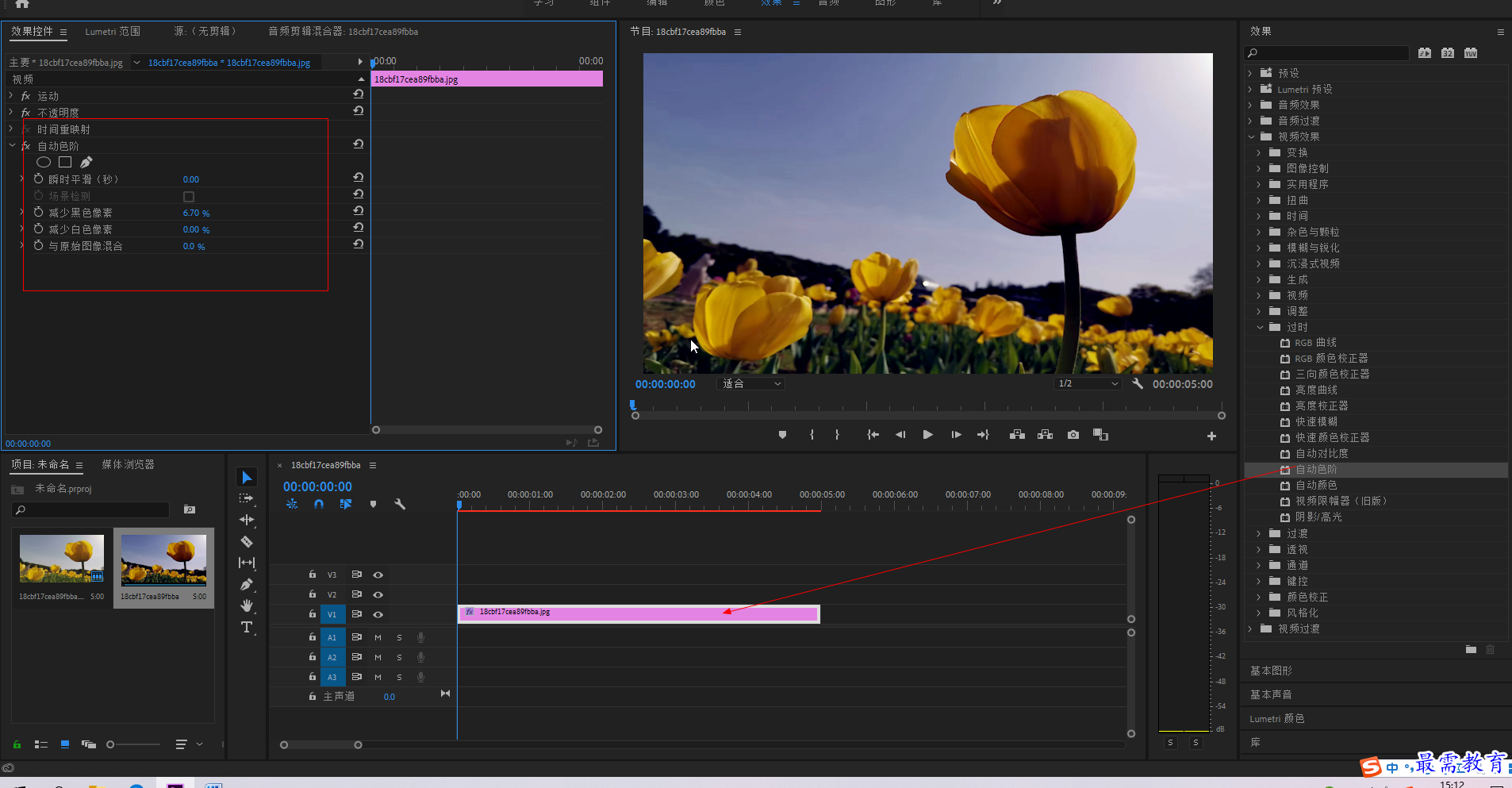
Task: Click the Export Frame camera icon
Action: 1073,435
